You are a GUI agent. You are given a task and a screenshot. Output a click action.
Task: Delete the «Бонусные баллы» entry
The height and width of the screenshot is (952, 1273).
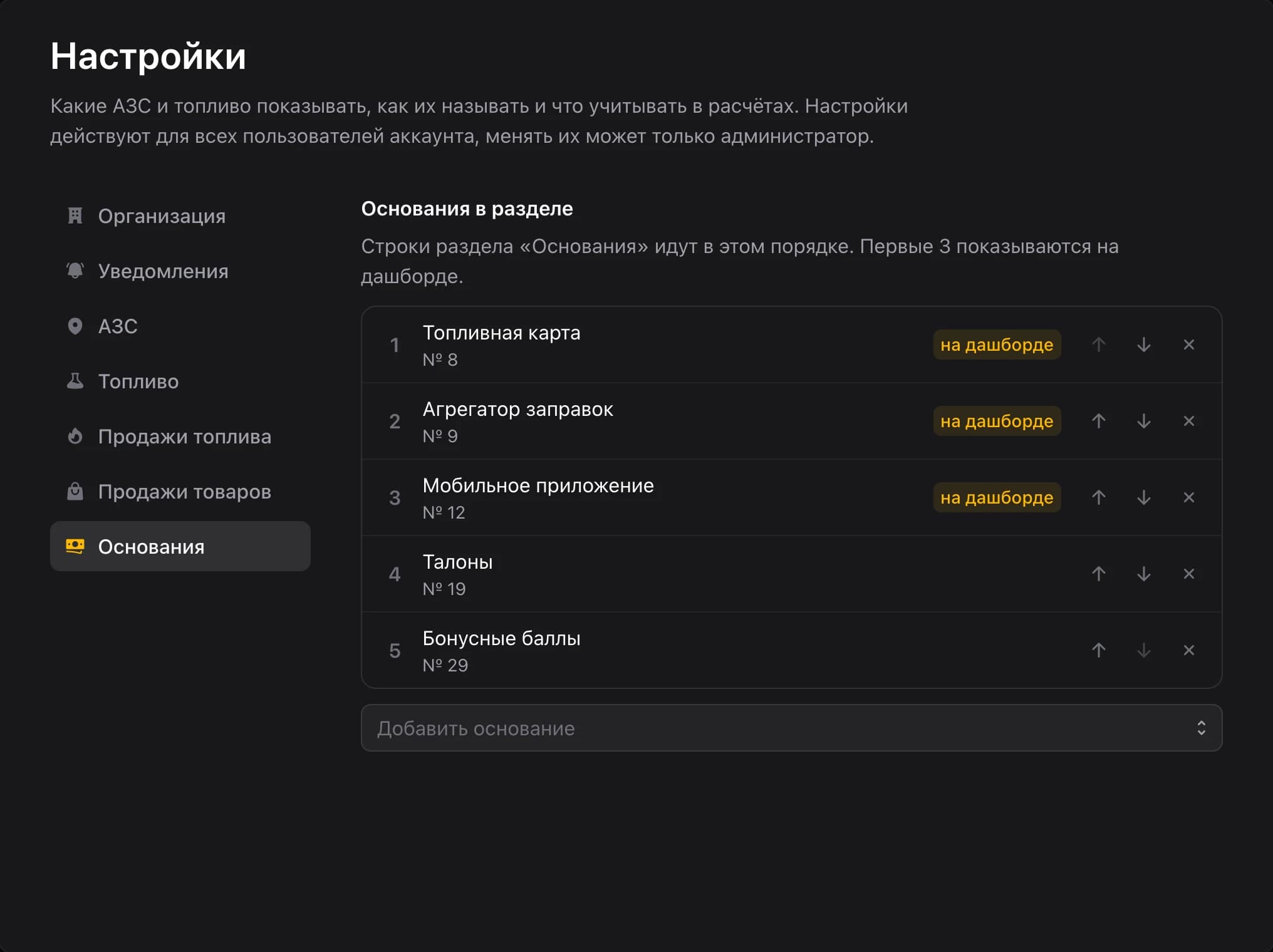1188,650
